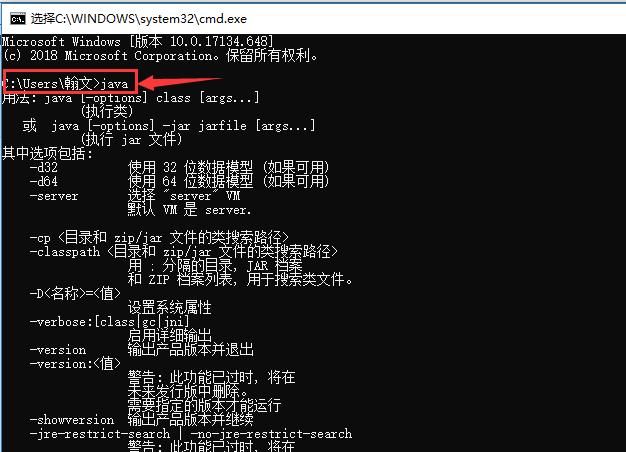Image resolution: width=626 pixels, height=452 pixels.
Task: Click the Microsoft Corporation copyright line
Action: 160,56
